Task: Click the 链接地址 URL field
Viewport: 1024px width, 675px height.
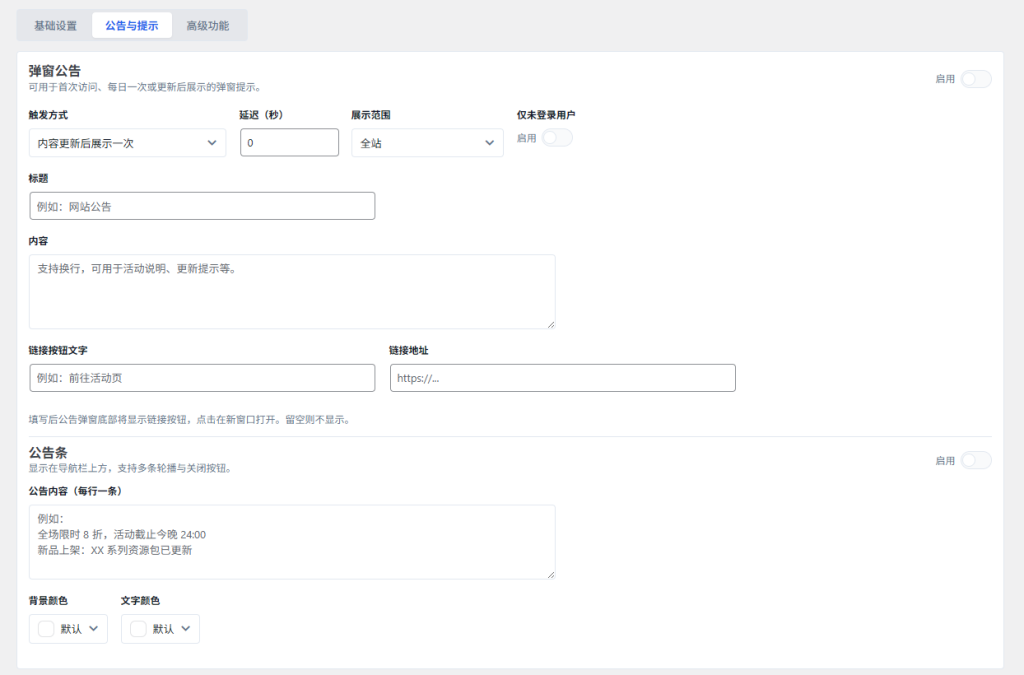Action: point(562,378)
